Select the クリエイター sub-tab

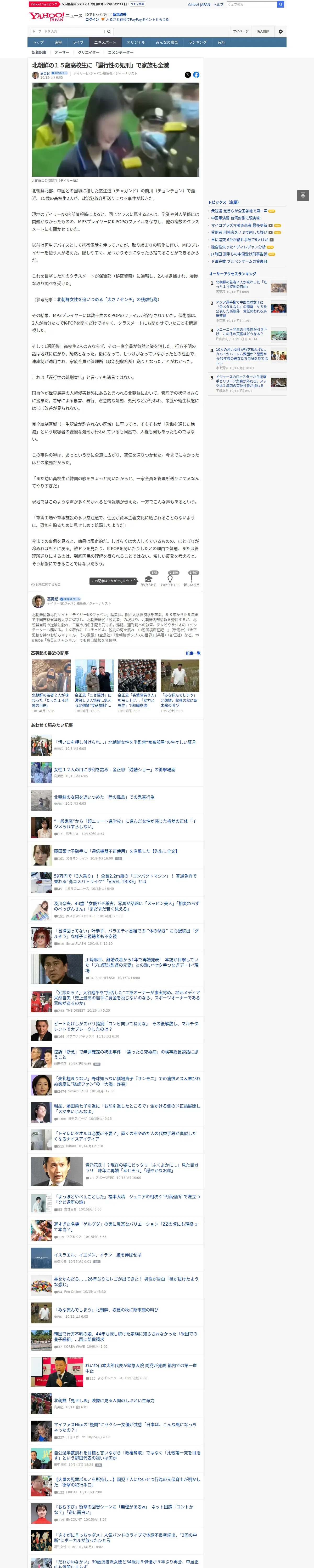click(x=88, y=52)
